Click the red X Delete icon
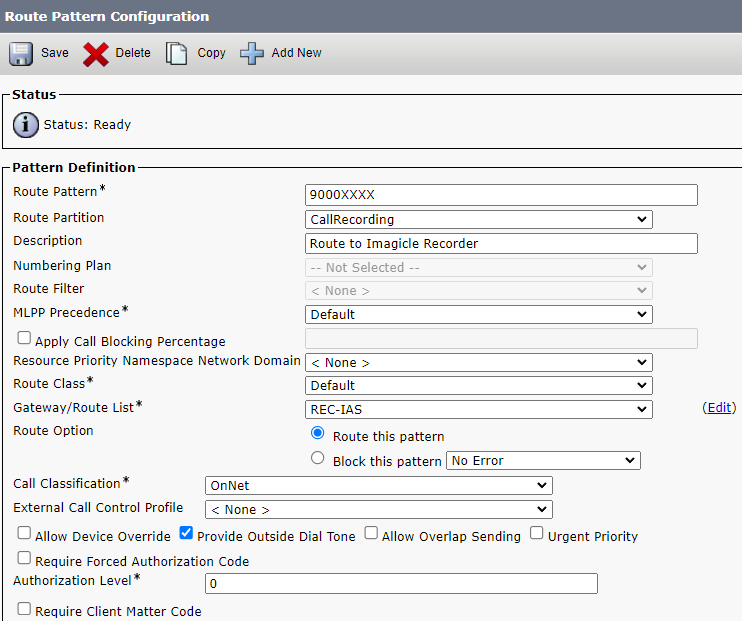Screen dimensions: 742x621 pyautogui.click(x=96, y=53)
